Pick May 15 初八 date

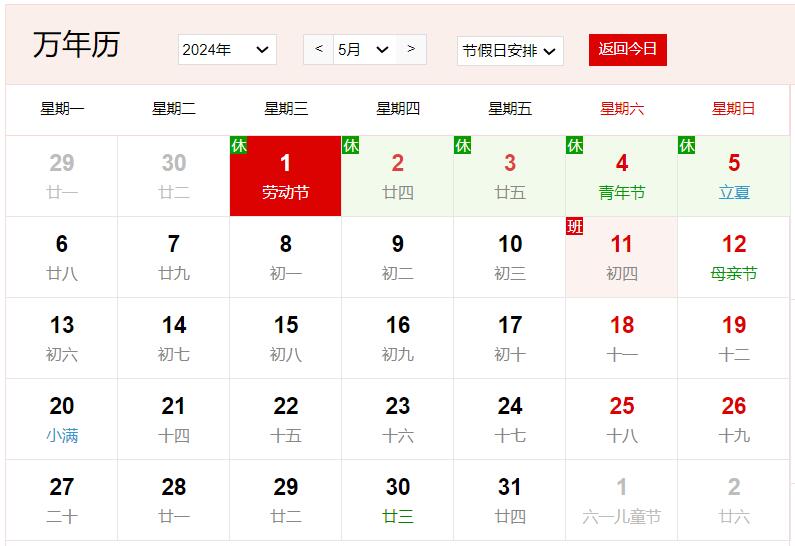point(285,338)
